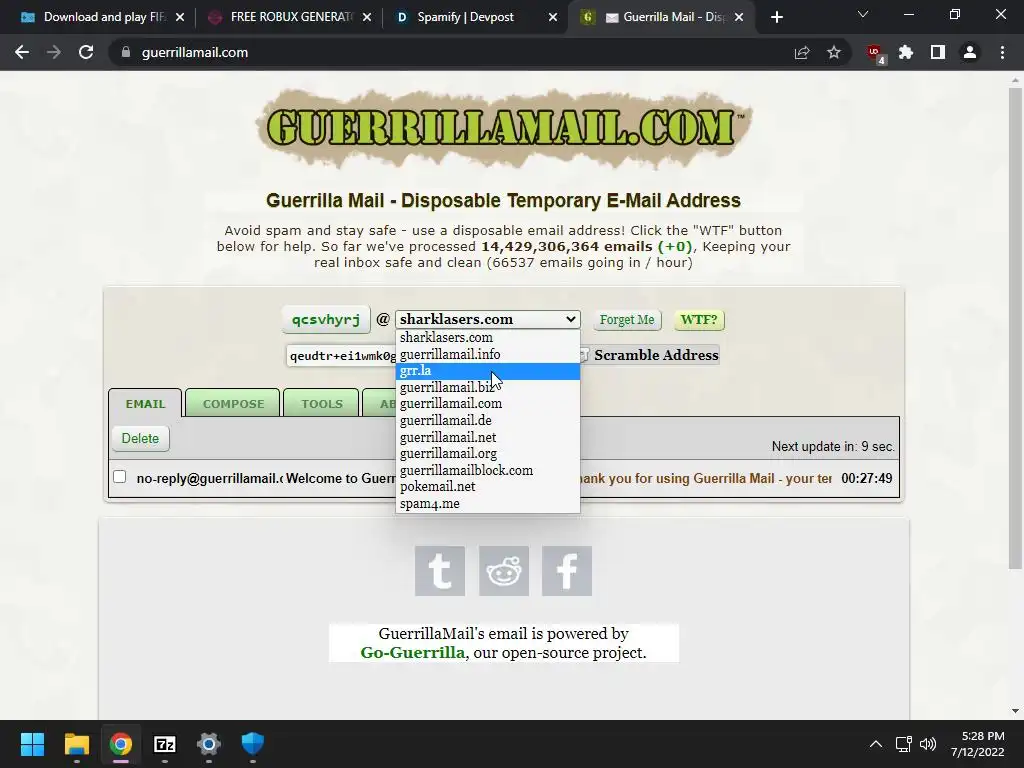Click the share page icon in address bar

click(802, 52)
